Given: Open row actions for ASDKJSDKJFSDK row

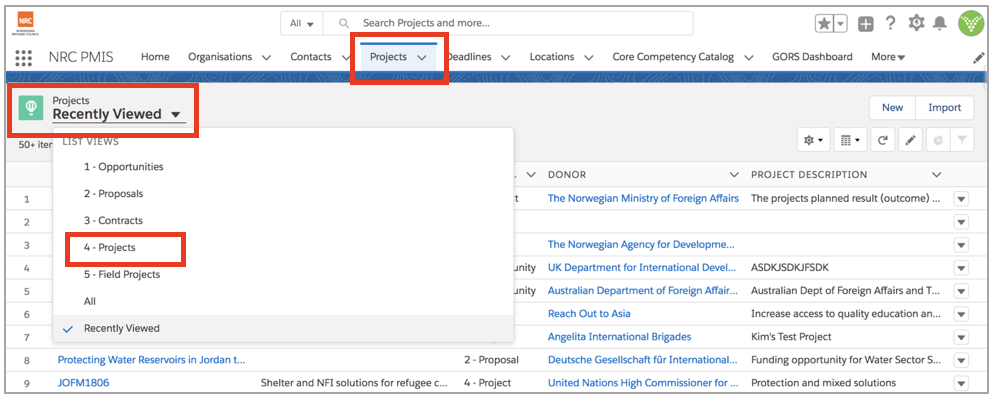Looking at the screenshot, I should coord(961,268).
